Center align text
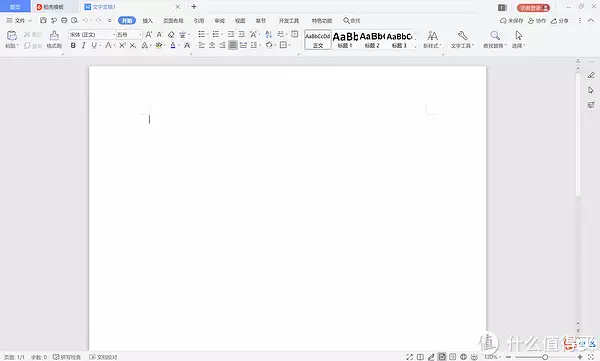 point(212,45)
